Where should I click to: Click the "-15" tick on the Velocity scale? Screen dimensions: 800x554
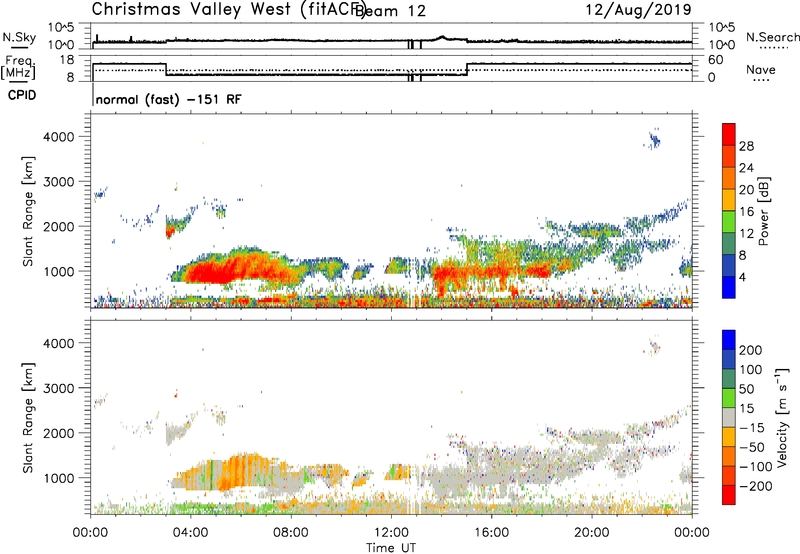[x=752, y=428]
